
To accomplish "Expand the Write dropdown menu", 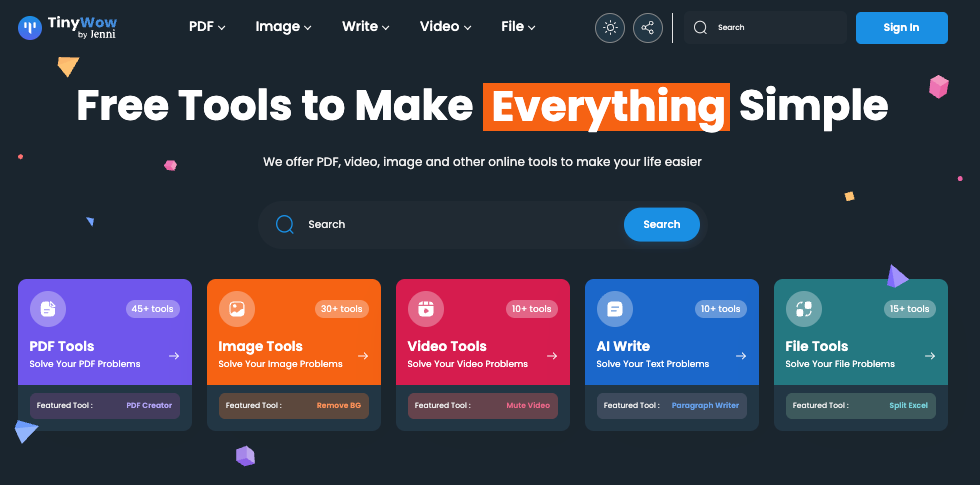I will point(366,27).
